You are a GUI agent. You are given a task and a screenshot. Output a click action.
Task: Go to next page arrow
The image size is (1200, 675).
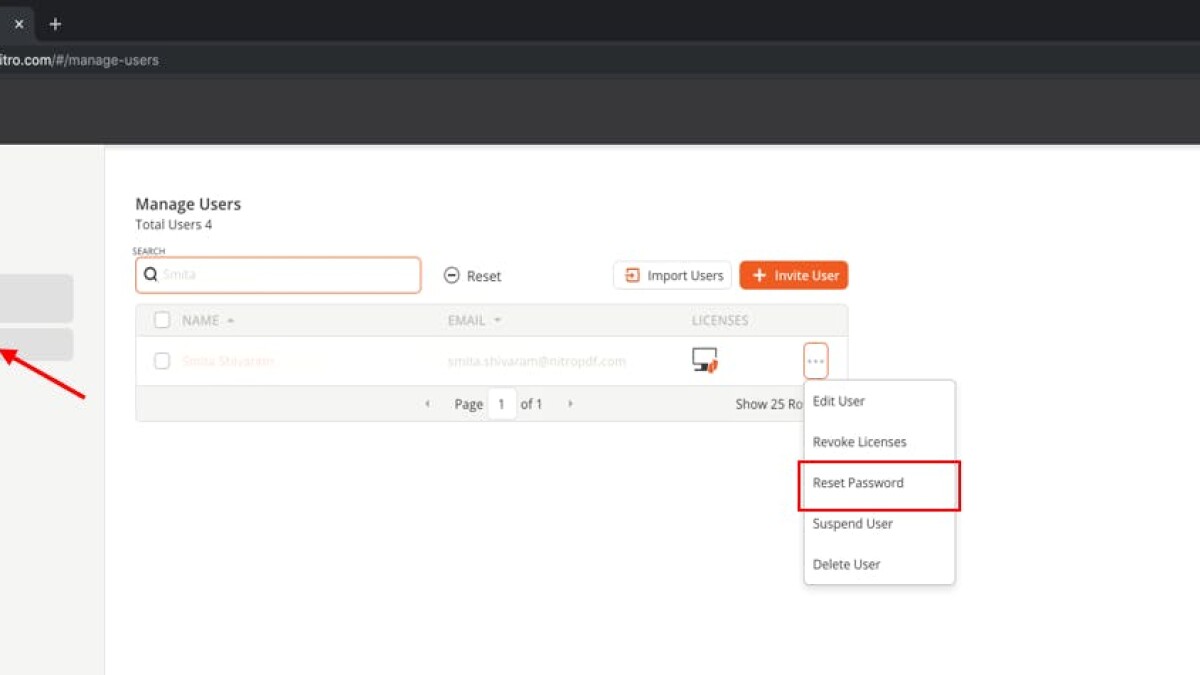570,404
